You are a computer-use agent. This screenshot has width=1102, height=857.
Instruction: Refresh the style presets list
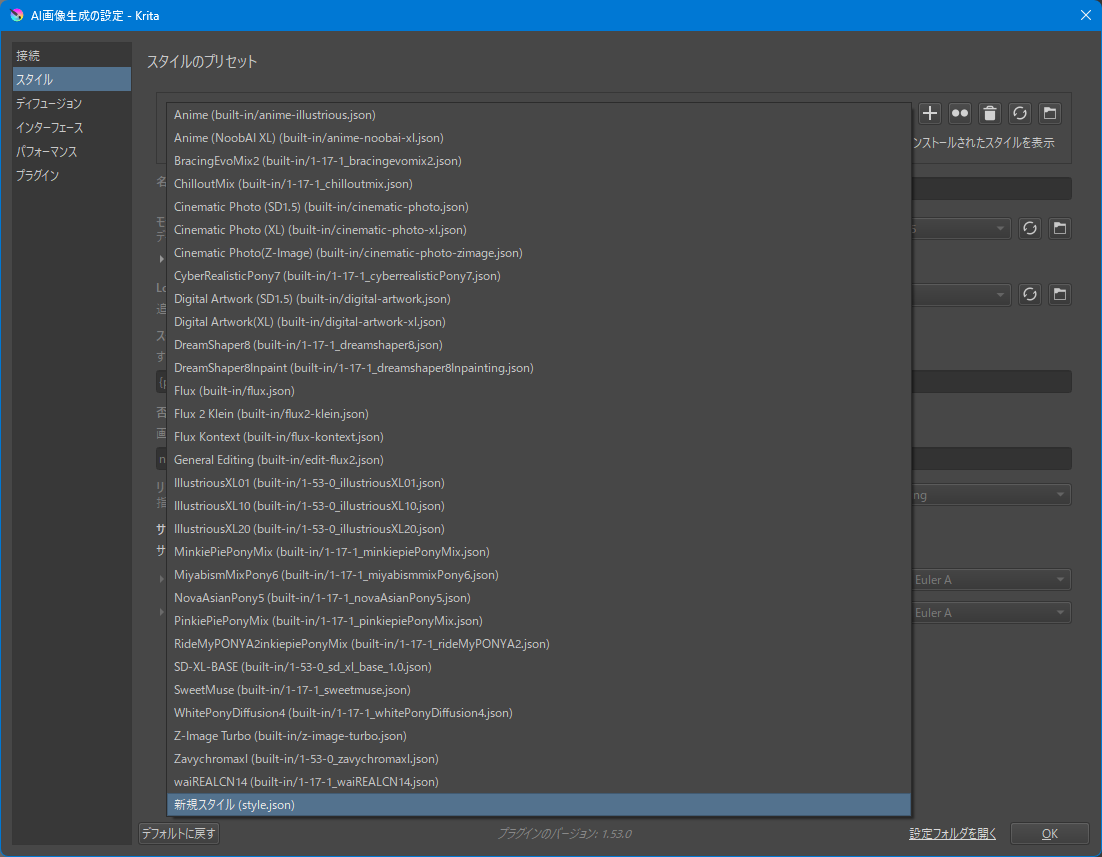click(1020, 113)
